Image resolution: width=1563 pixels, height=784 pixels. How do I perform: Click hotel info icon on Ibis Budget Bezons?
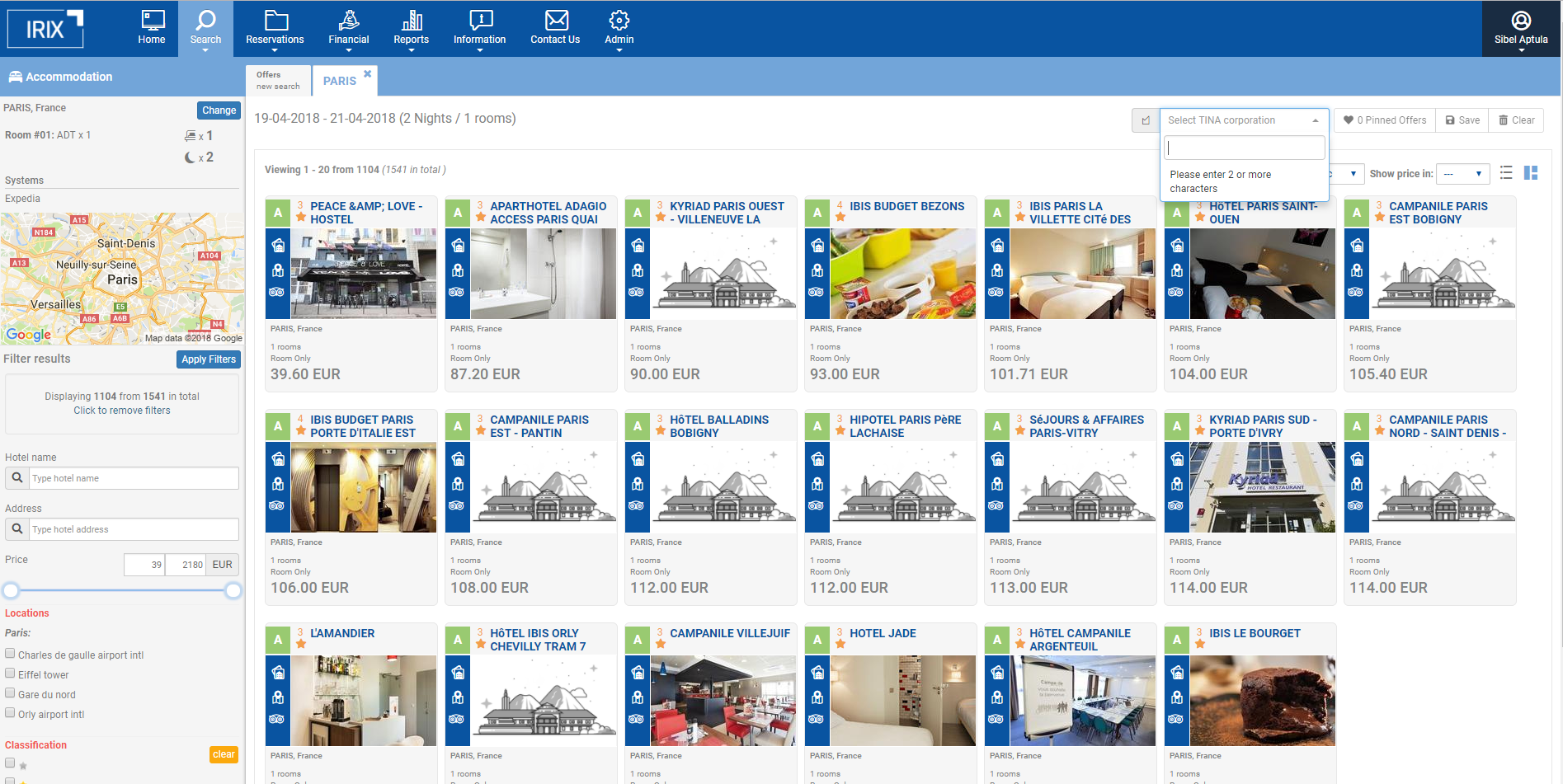pyautogui.click(x=817, y=246)
